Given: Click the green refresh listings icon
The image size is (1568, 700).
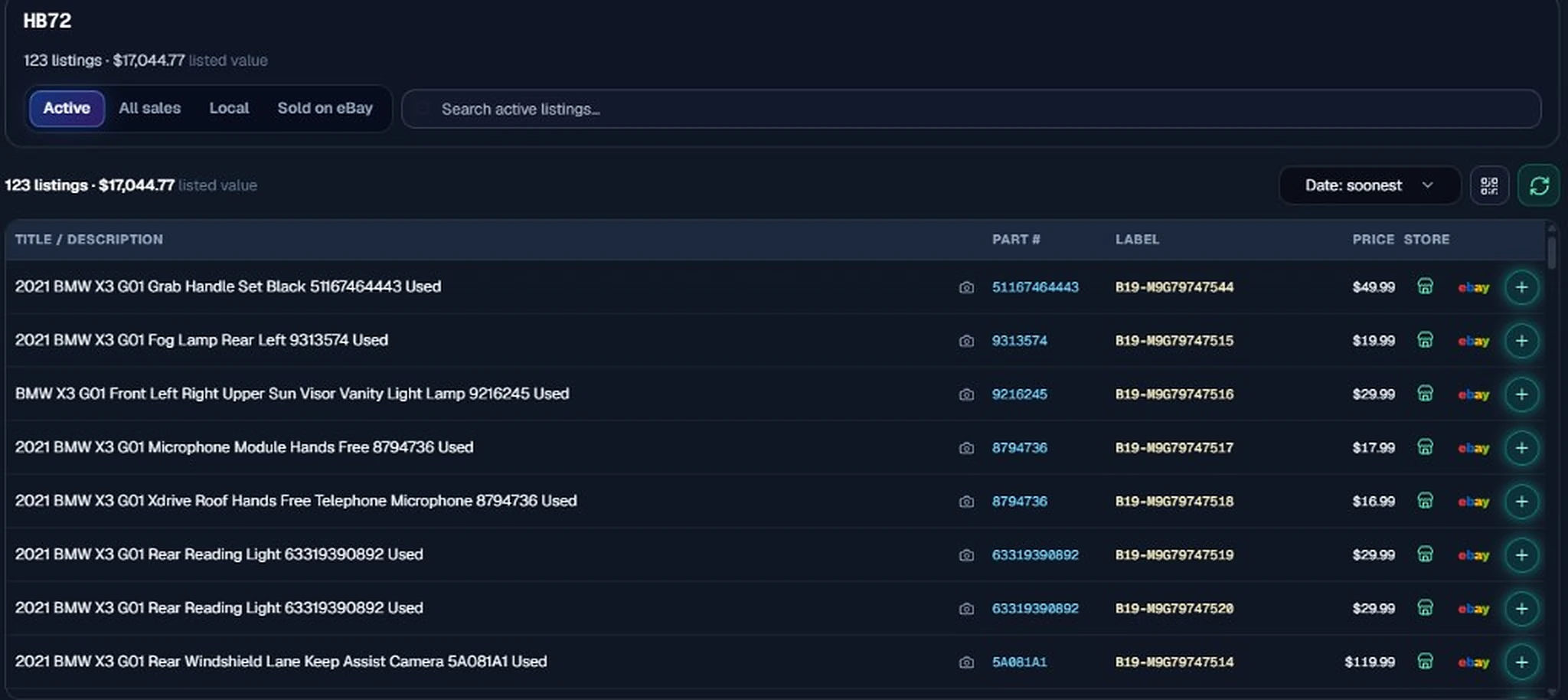Looking at the screenshot, I should point(1539,185).
